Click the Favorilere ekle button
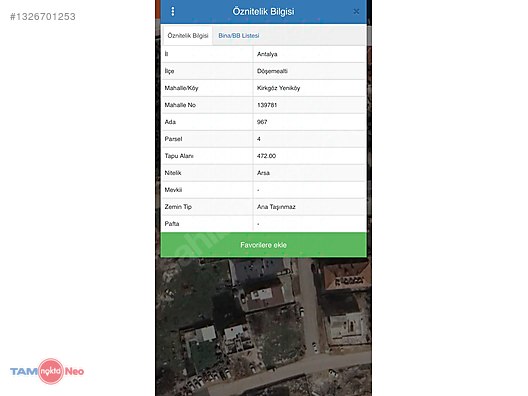Screen dimensions: 528x396 (263, 245)
